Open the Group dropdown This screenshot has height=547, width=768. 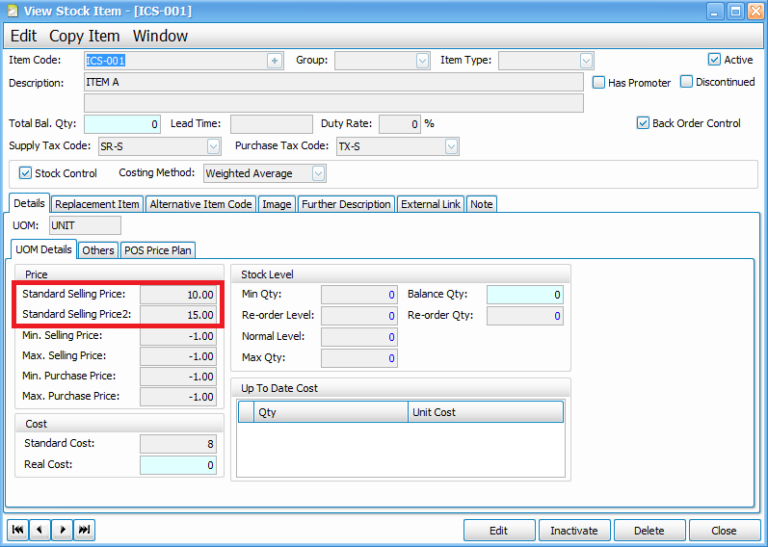tap(422, 61)
